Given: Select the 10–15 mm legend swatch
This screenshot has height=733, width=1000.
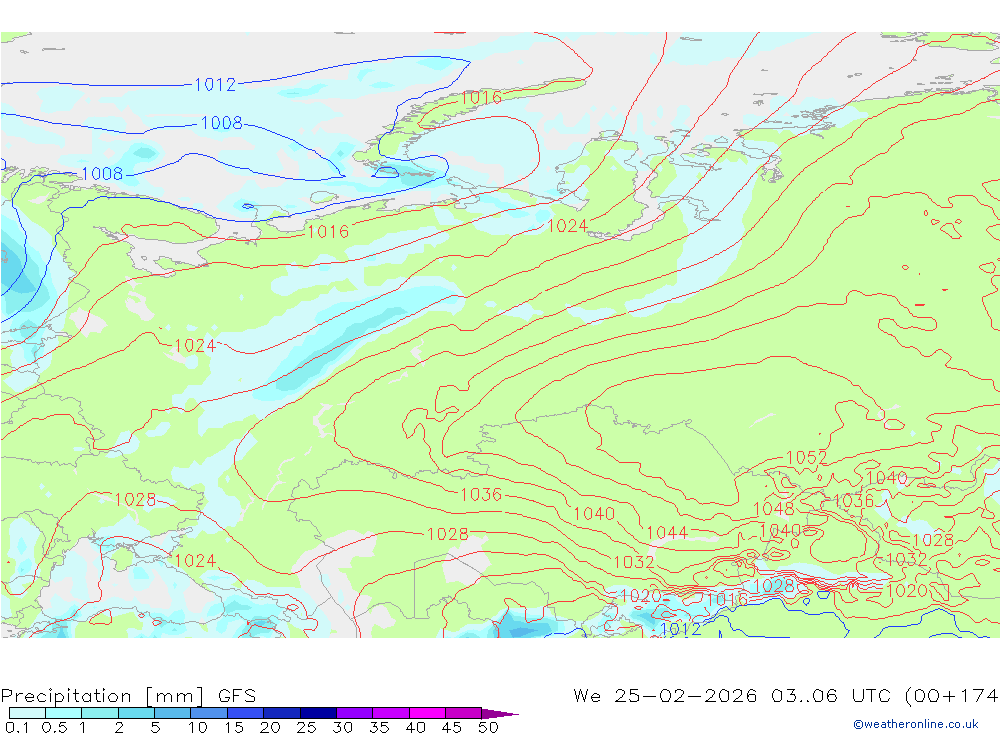Looking at the screenshot, I should click(x=209, y=713).
